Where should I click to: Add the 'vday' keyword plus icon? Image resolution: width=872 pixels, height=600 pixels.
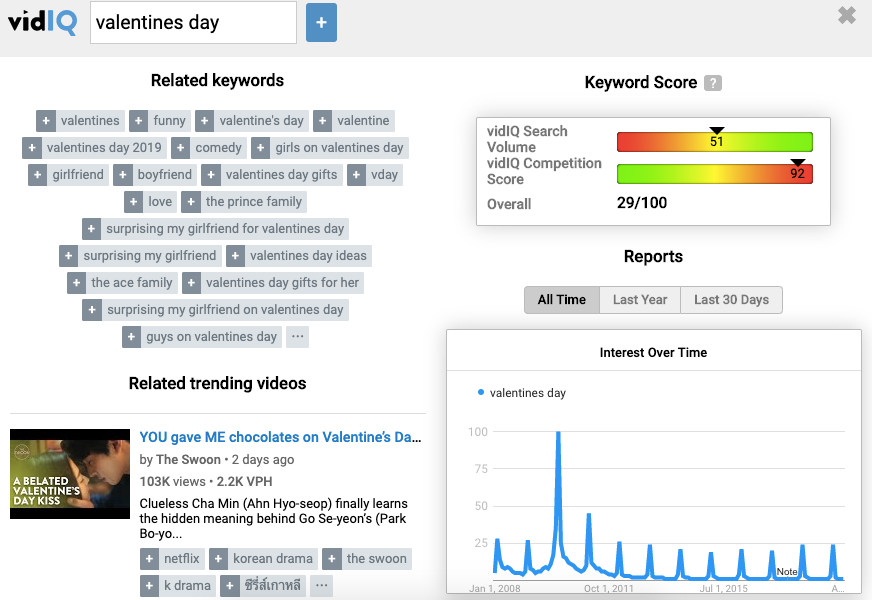pos(356,175)
